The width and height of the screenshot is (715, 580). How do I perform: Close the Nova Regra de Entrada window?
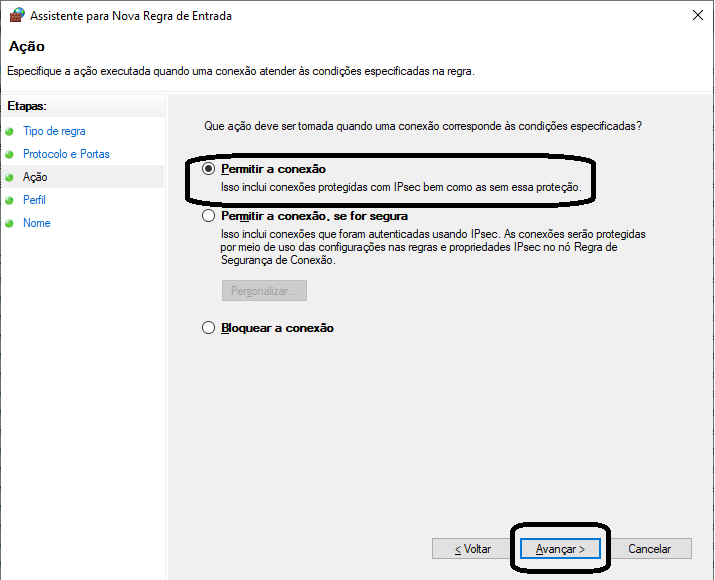(x=695, y=15)
